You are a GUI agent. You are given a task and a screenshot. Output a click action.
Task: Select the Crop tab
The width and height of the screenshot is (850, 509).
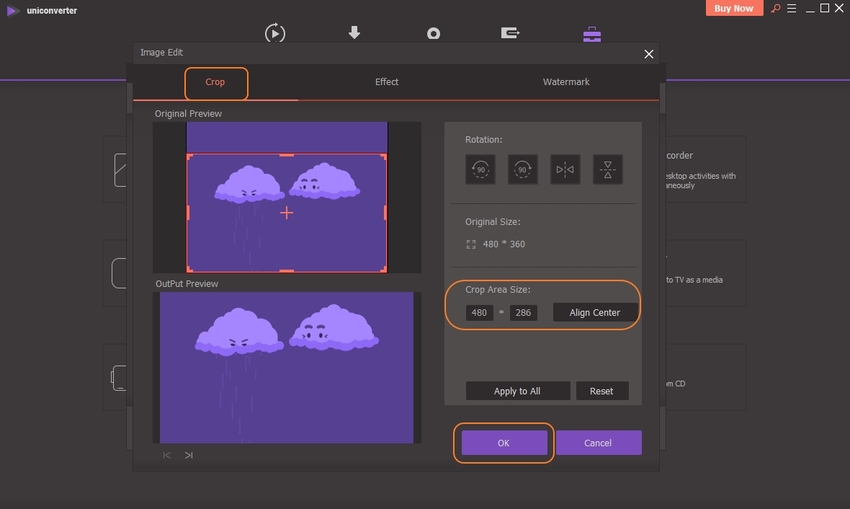tap(215, 82)
